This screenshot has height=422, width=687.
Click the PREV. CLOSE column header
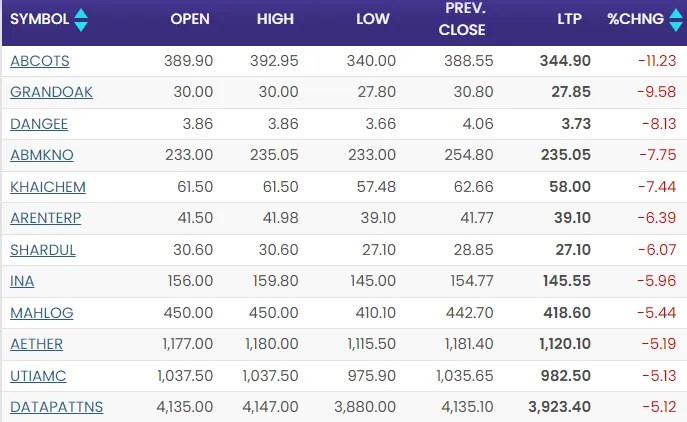pos(462,19)
